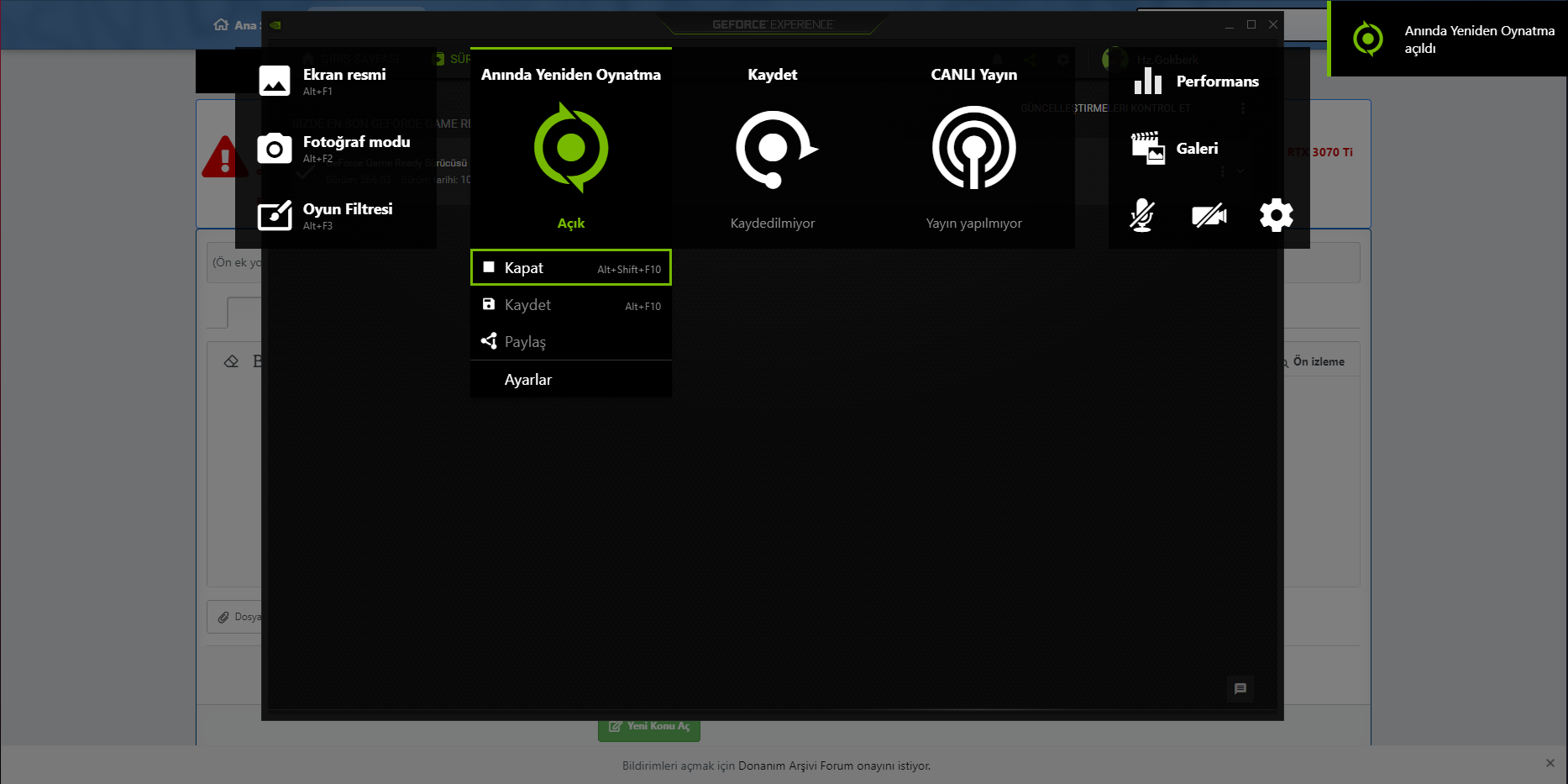The image size is (1568, 784).
Task: Open the Performans bar chart icon
Action: [x=1147, y=81]
